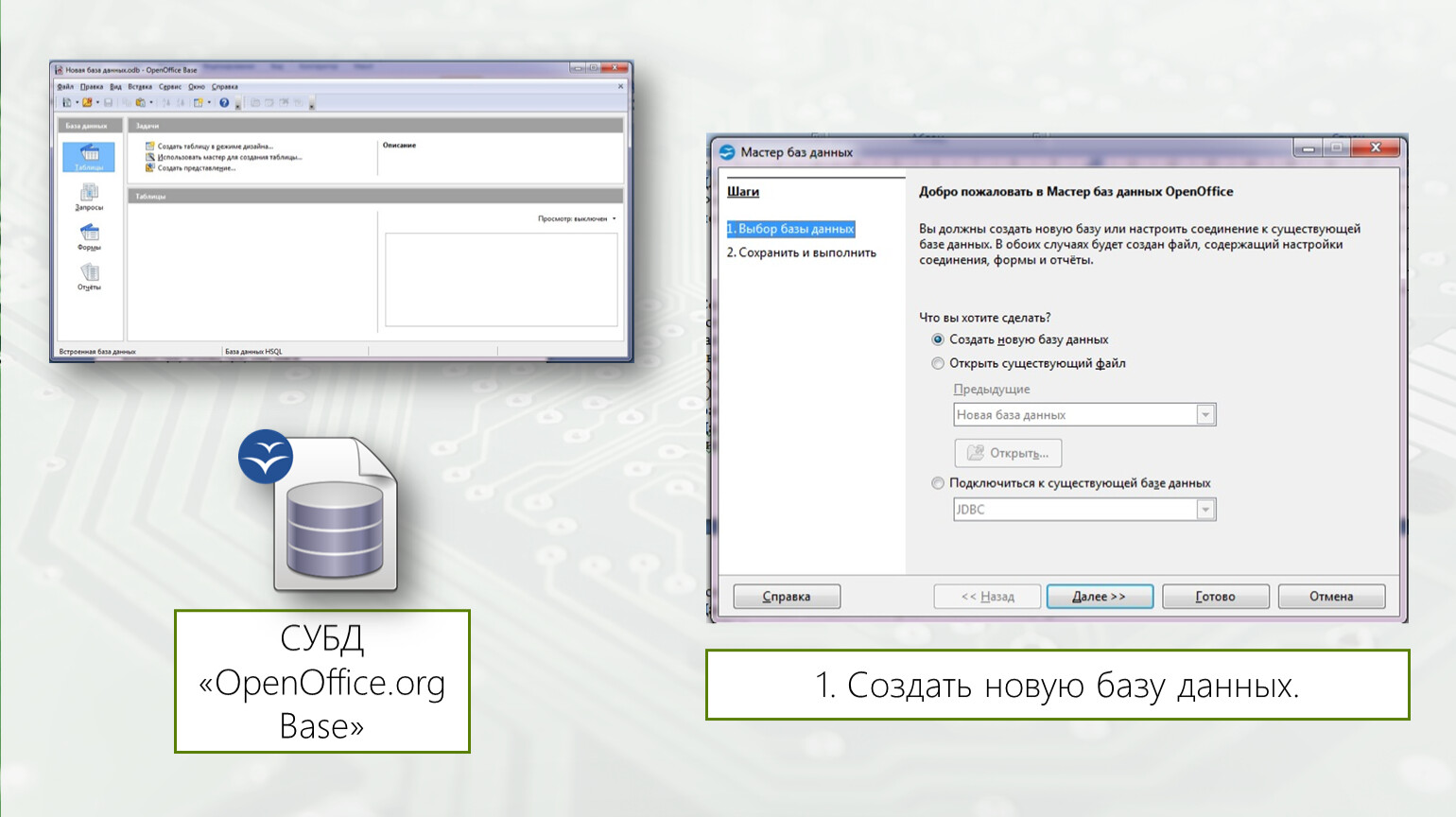
Task: Click the preview pane in Base window
Action: (501, 280)
